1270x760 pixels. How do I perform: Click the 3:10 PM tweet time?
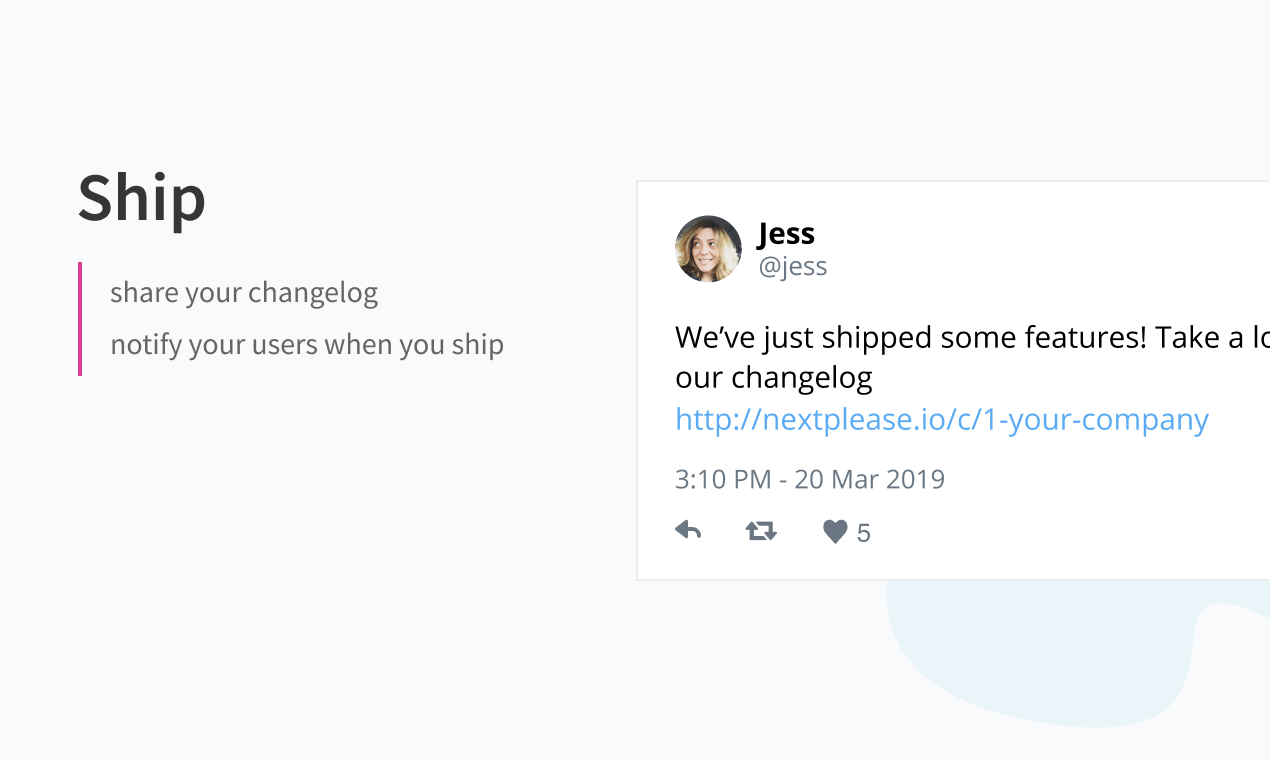722,479
